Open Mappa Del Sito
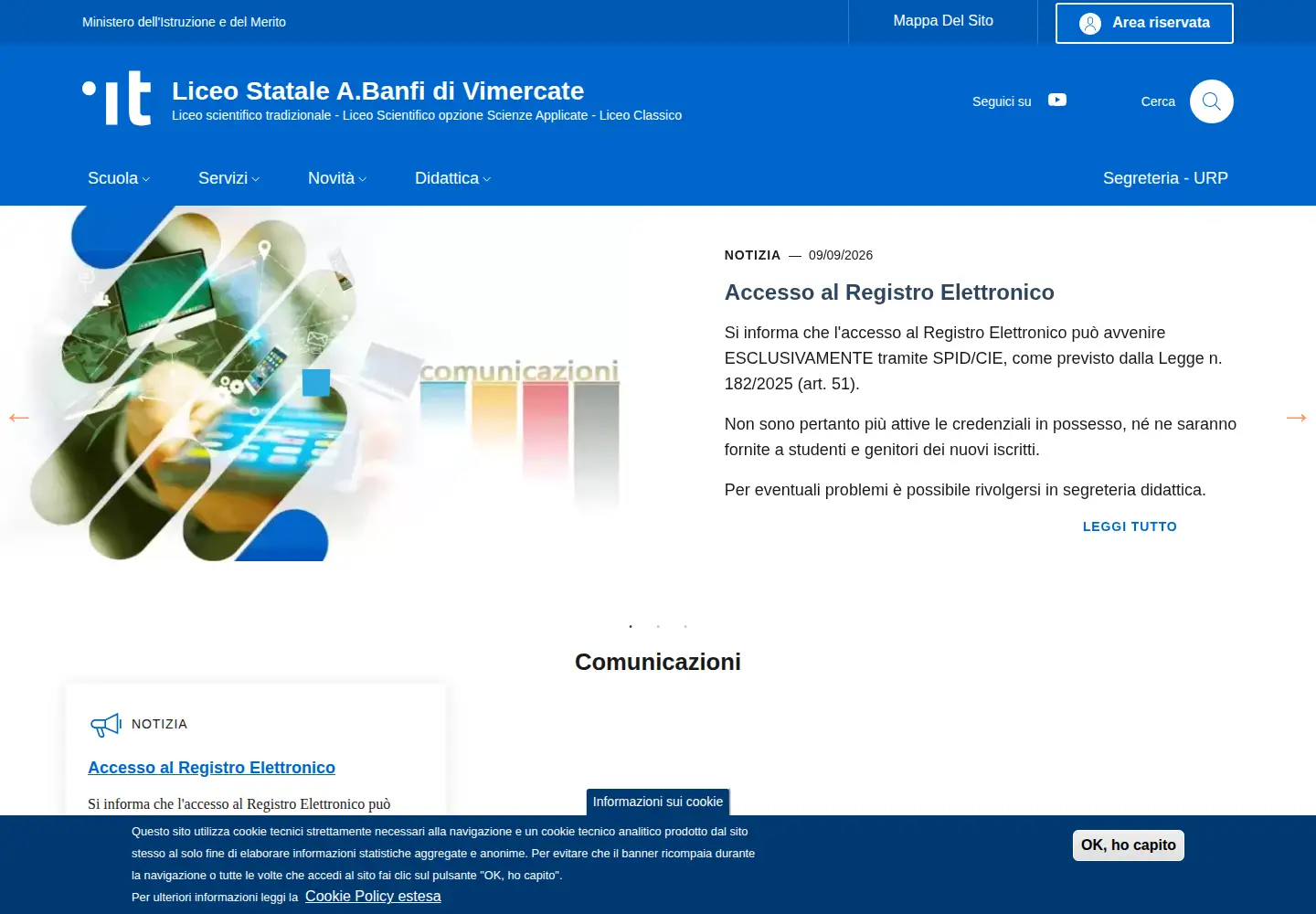Screen dimensions: 1316x914 pyautogui.click(x=943, y=21)
